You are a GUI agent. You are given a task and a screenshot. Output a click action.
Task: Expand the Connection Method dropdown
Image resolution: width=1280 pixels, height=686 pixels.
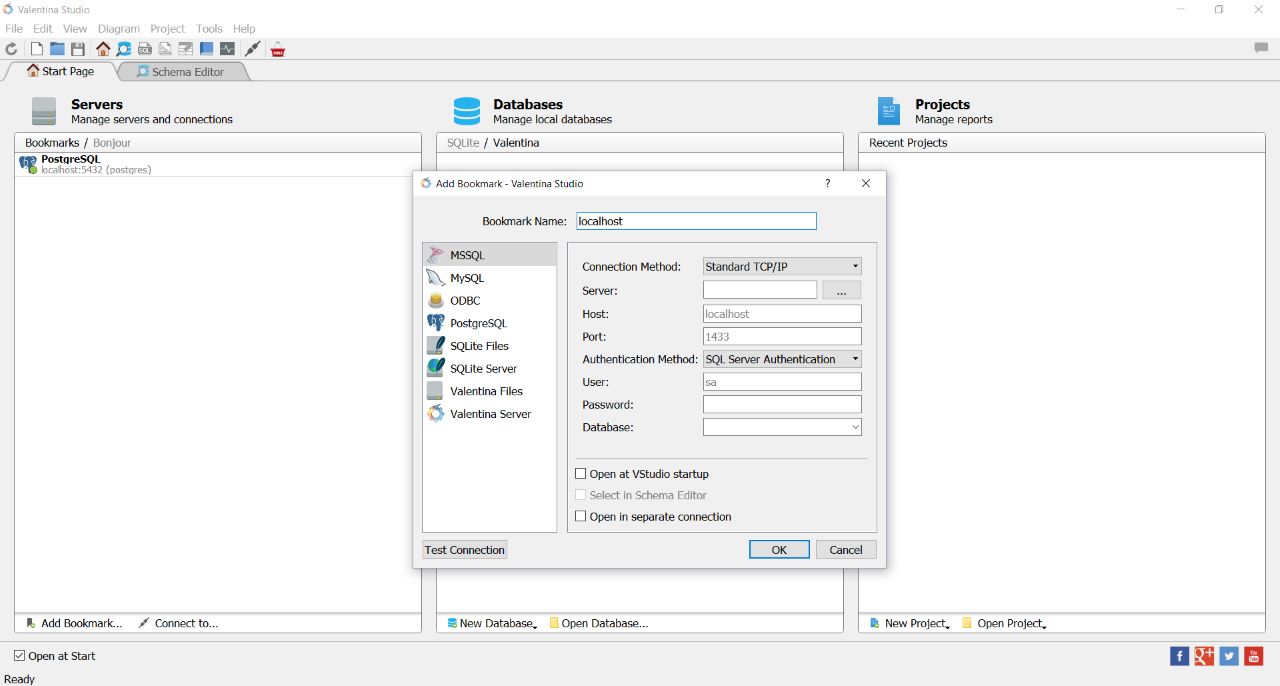pyautogui.click(x=782, y=267)
